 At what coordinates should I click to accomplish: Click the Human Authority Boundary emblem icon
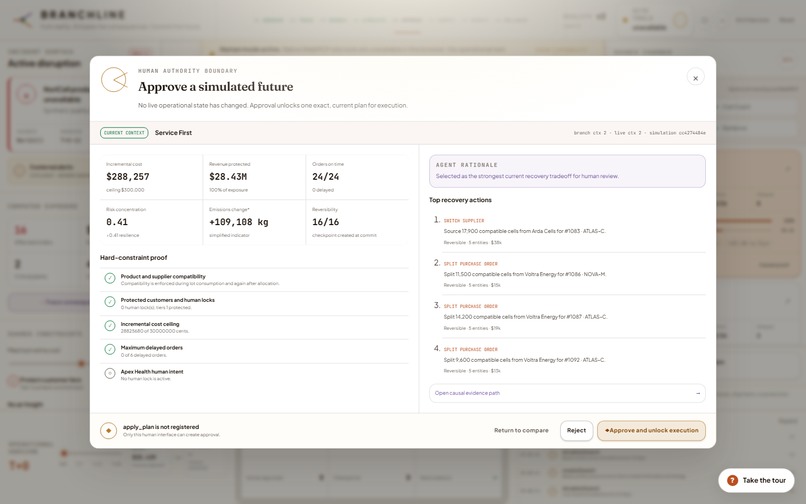coord(114,80)
